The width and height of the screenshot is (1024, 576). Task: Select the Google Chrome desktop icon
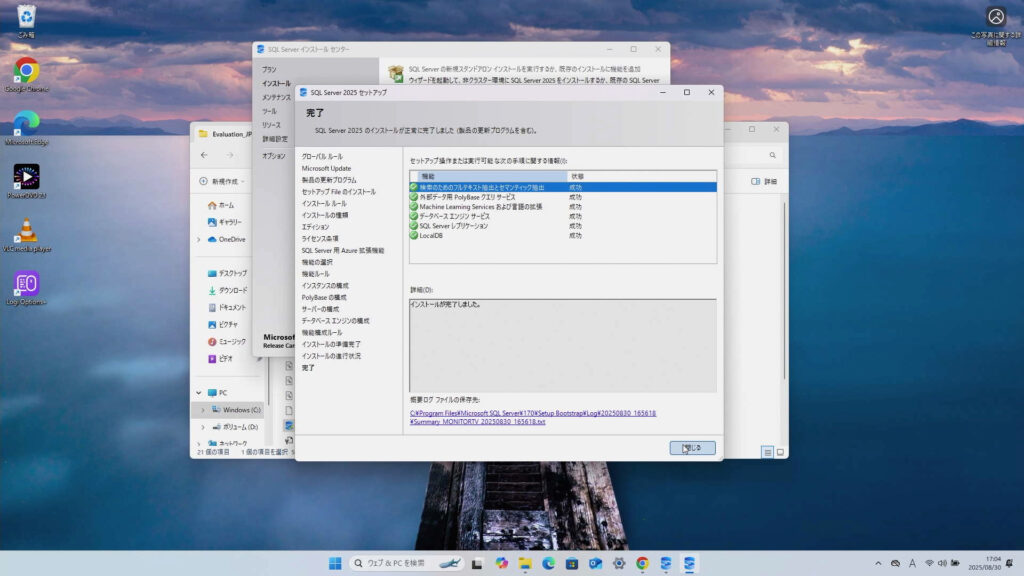[x=26, y=74]
